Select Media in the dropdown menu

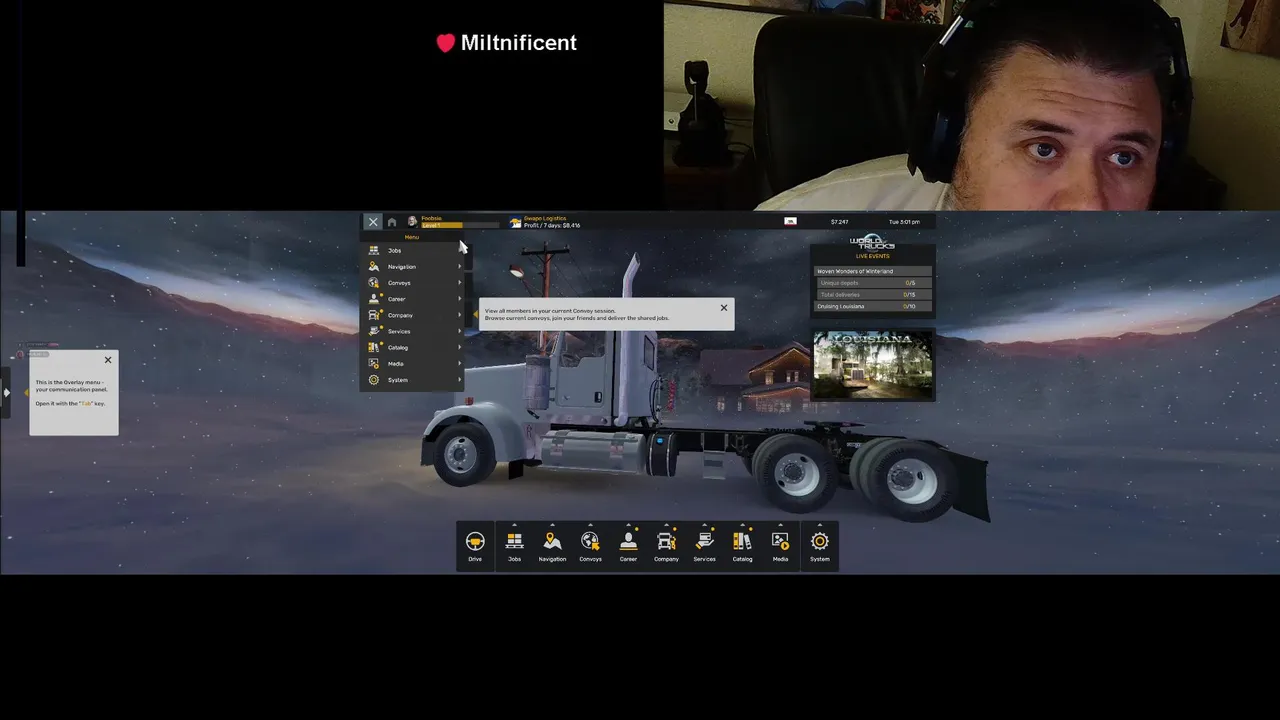[413, 364]
